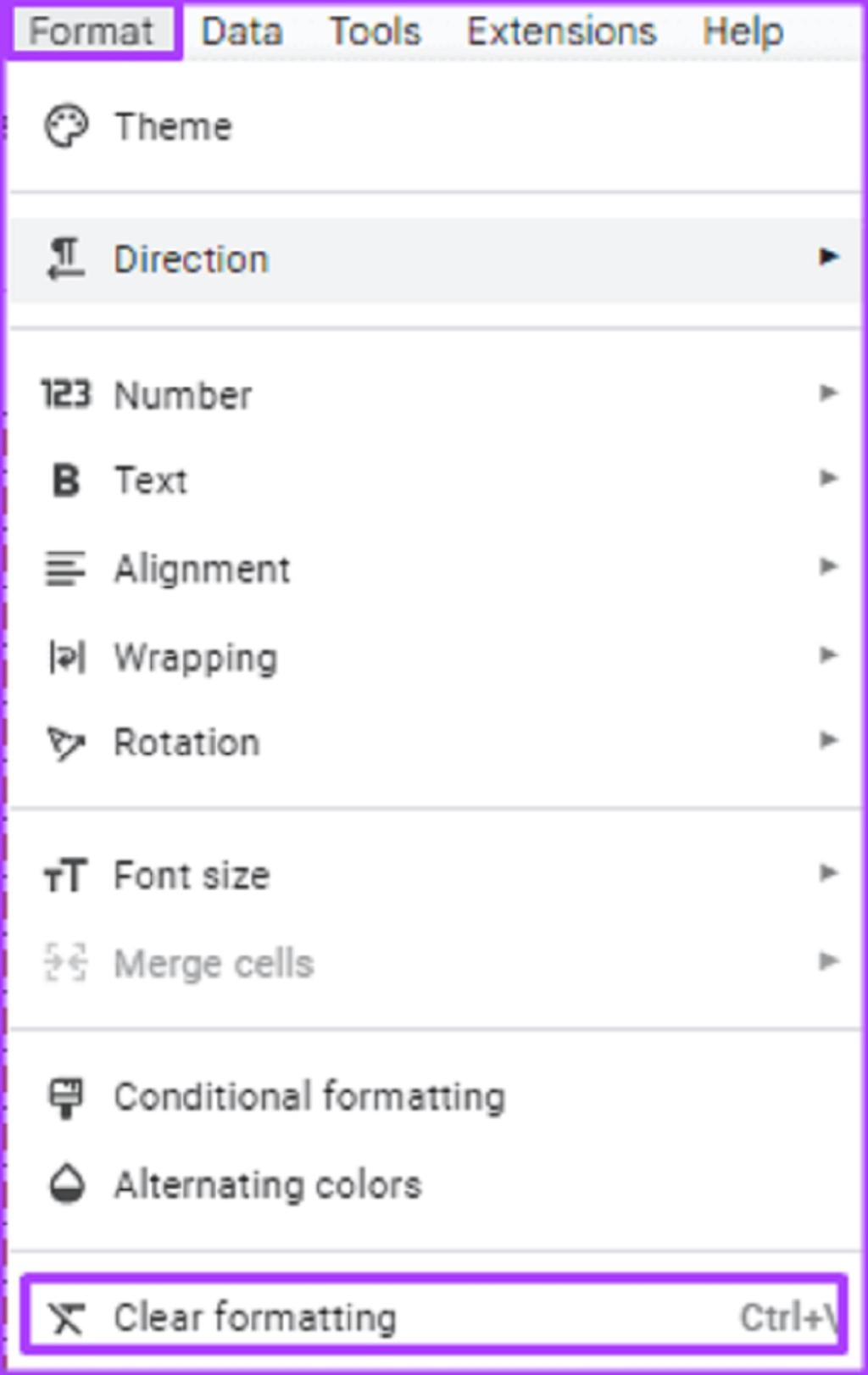
Task: Click the Clear formatting icon
Action: pos(65,1318)
